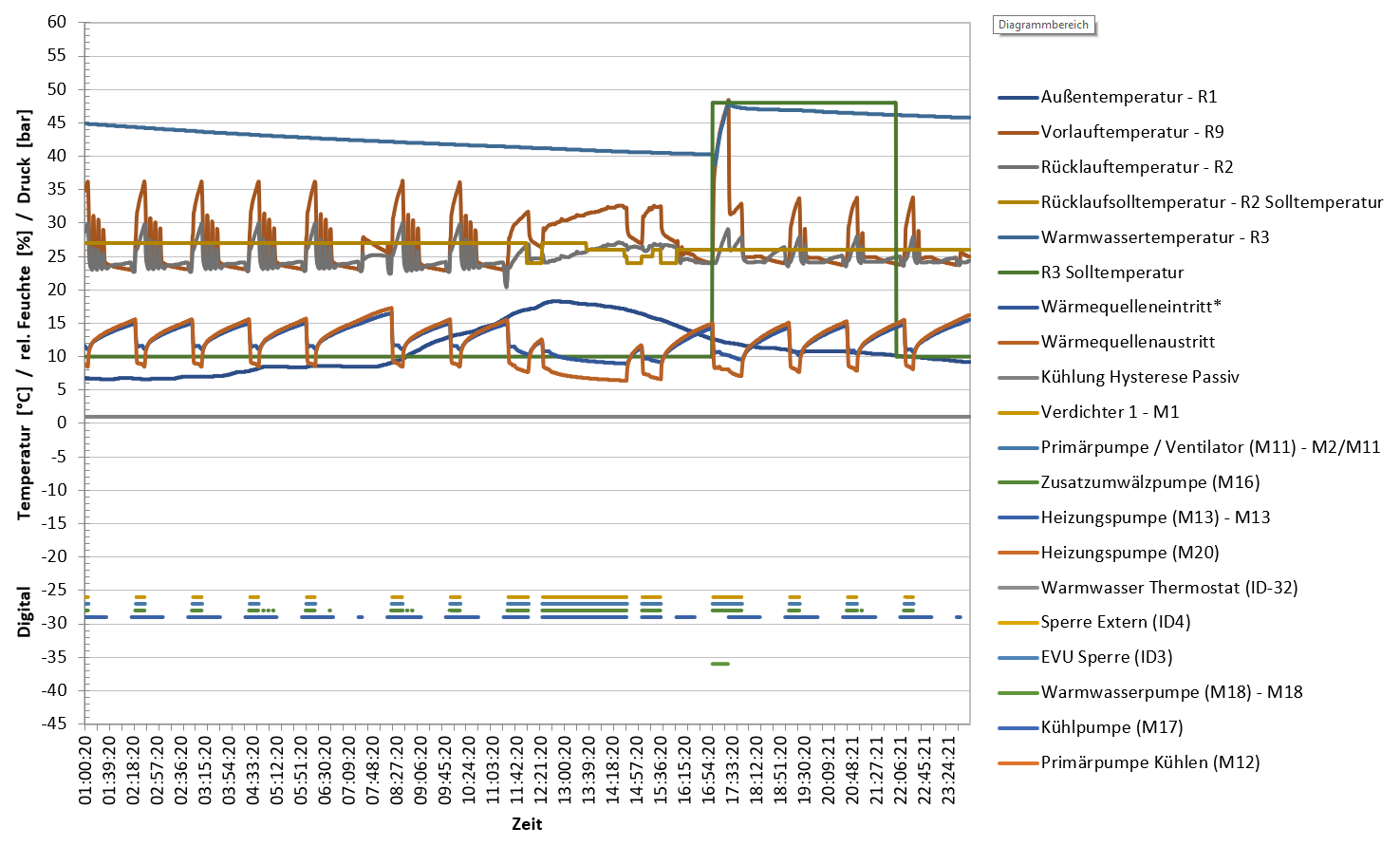Click the Diagrammbereich tooltip label

[1043, 25]
